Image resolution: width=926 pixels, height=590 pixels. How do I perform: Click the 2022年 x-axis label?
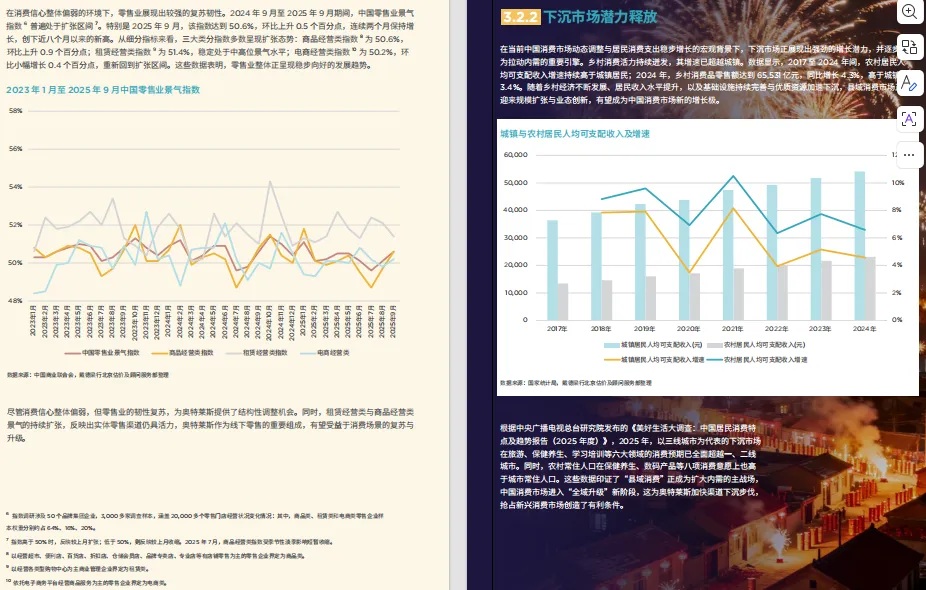pyautogui.click(x=777, y=329)
